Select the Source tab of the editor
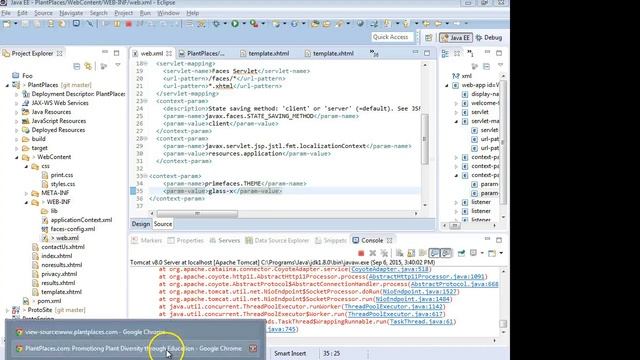Image resolution: width=640 pixels, height=360 pixels. pos(162,224)
